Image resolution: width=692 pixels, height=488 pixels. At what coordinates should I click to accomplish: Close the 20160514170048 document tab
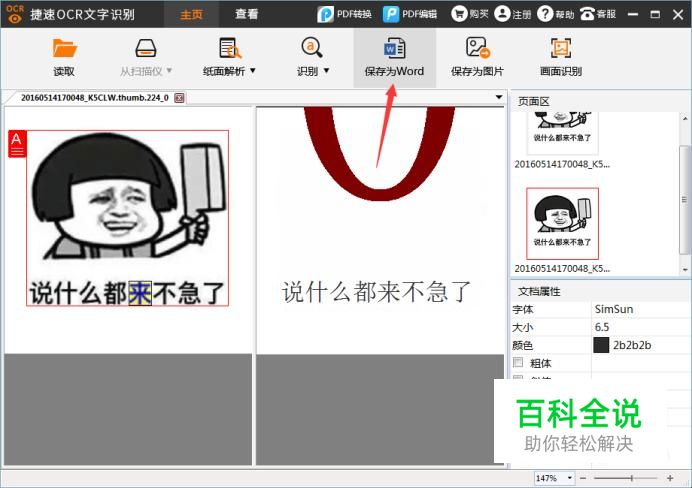point(179,98)
